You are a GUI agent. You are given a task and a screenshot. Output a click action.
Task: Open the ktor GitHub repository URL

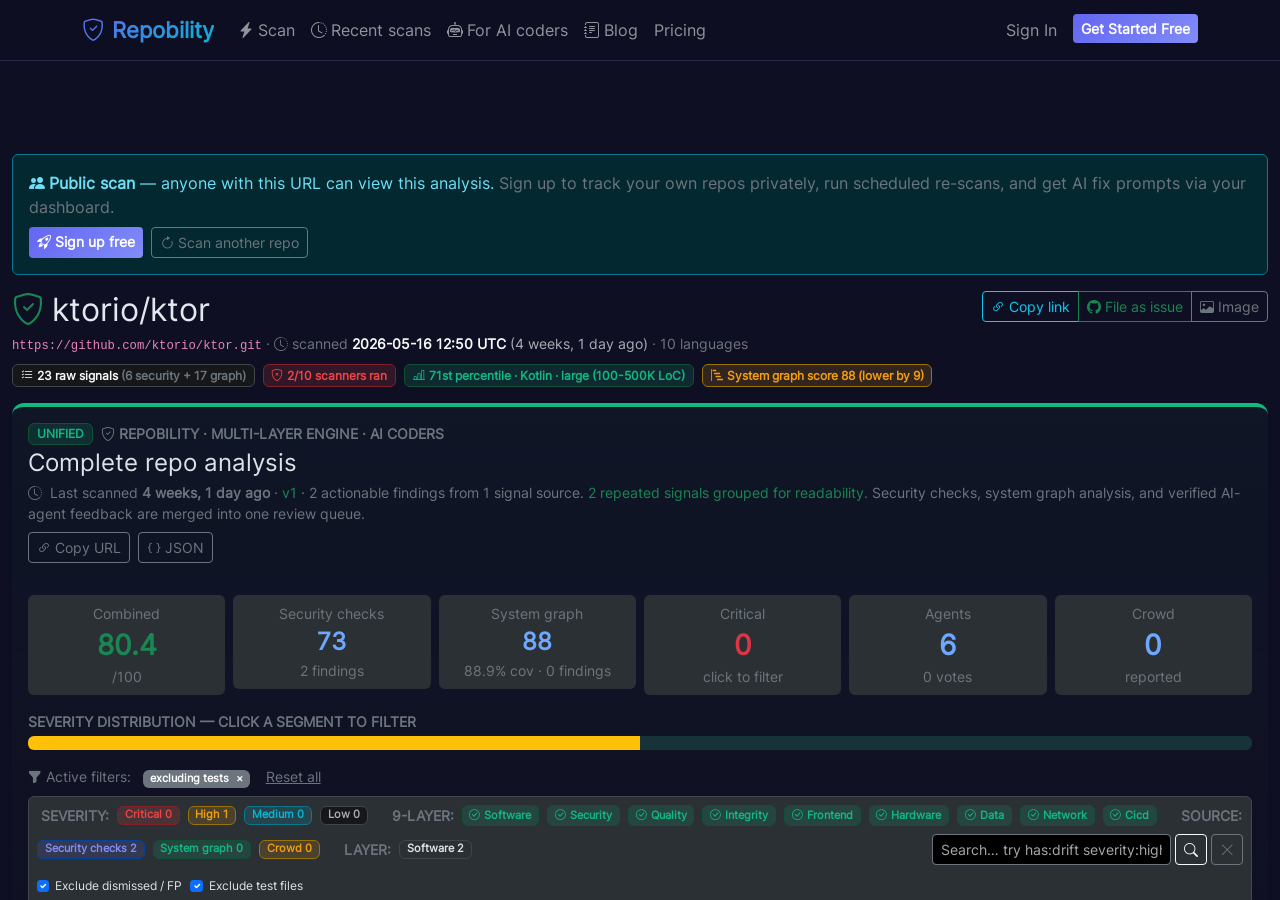point(137,344)
